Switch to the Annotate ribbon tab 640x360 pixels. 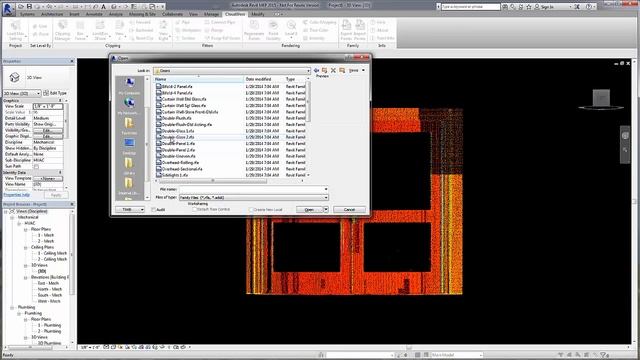pyautogui.click(x=94, y=14)
